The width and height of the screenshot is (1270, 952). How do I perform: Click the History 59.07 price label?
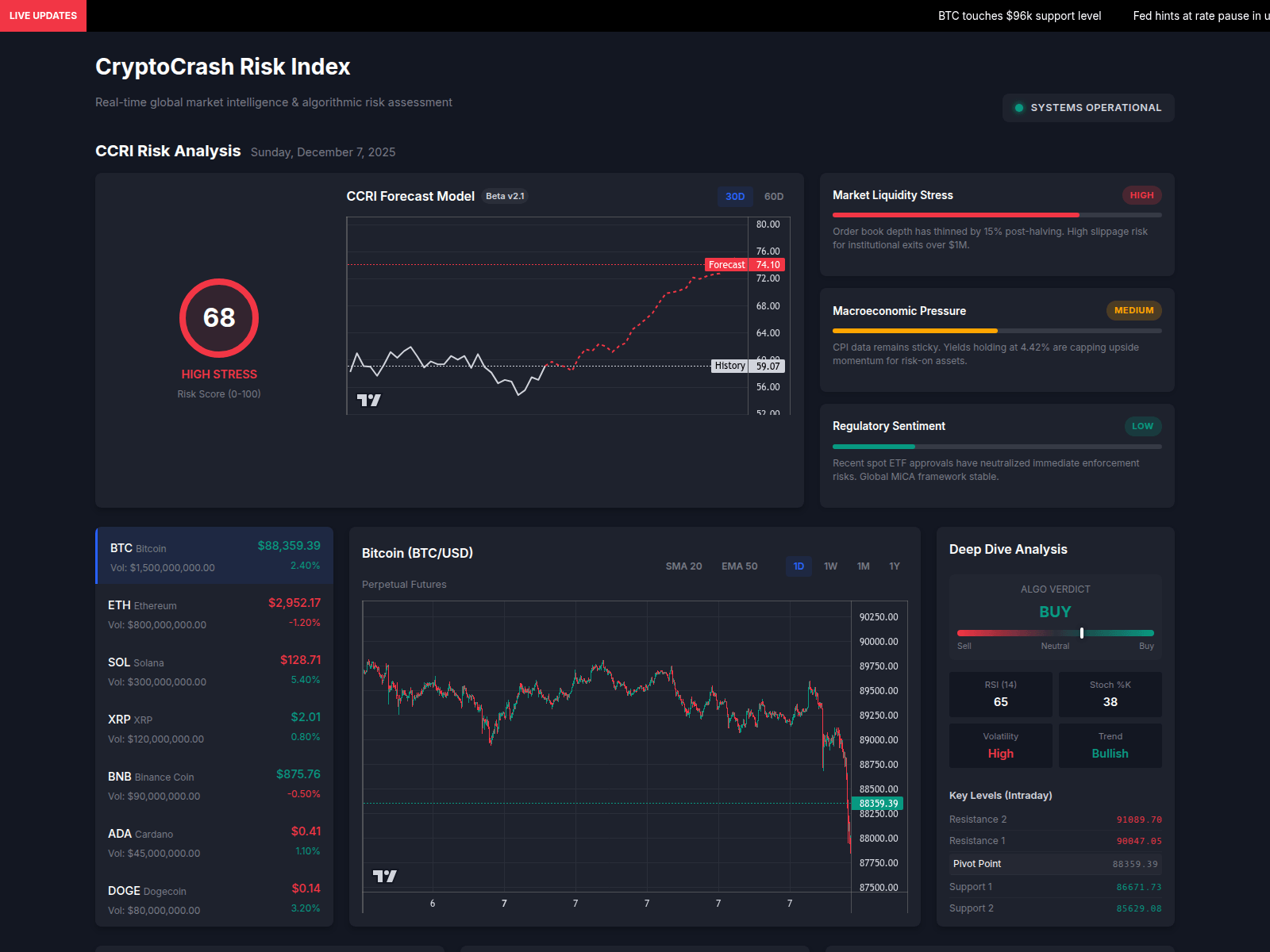tap(748, 366)
